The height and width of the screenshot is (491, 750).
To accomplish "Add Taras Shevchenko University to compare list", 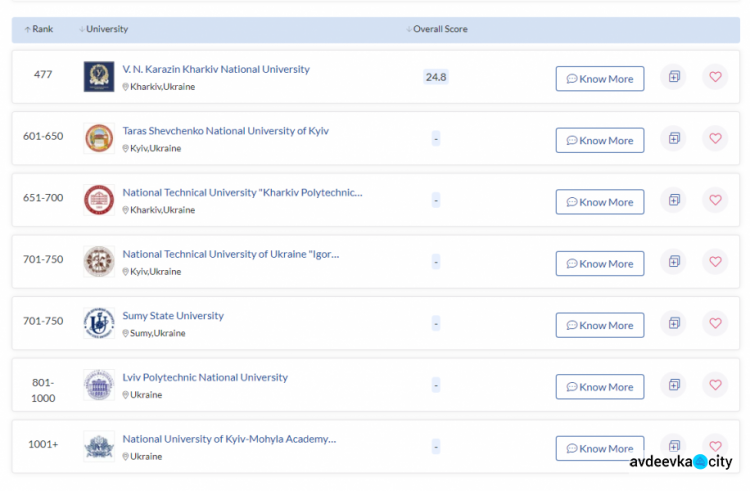I will pos(674,139).
